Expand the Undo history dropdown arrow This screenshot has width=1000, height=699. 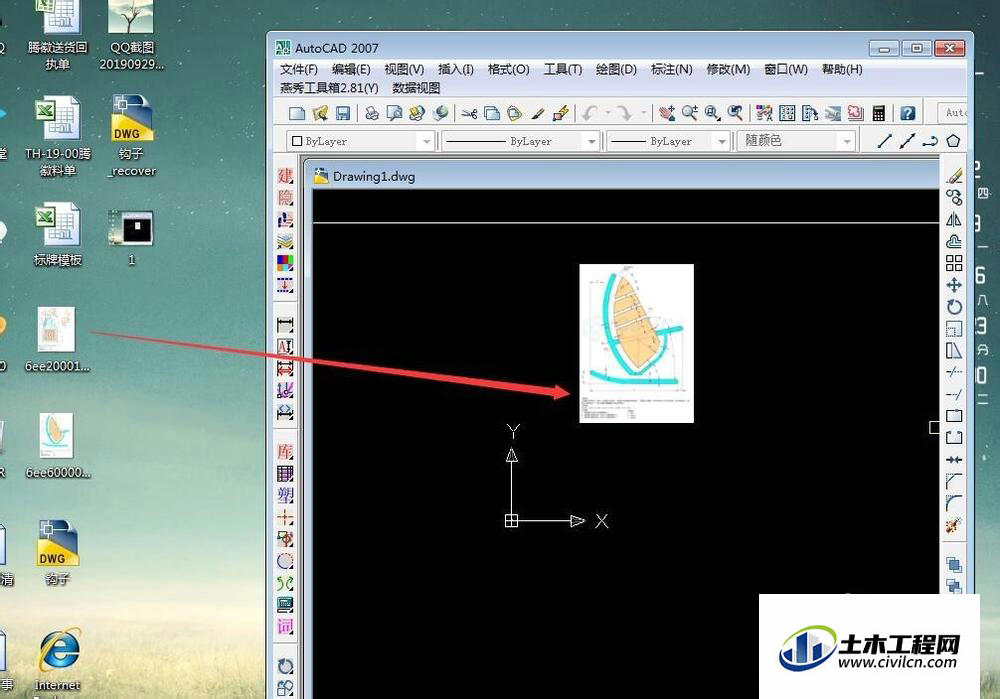point(608,114)
